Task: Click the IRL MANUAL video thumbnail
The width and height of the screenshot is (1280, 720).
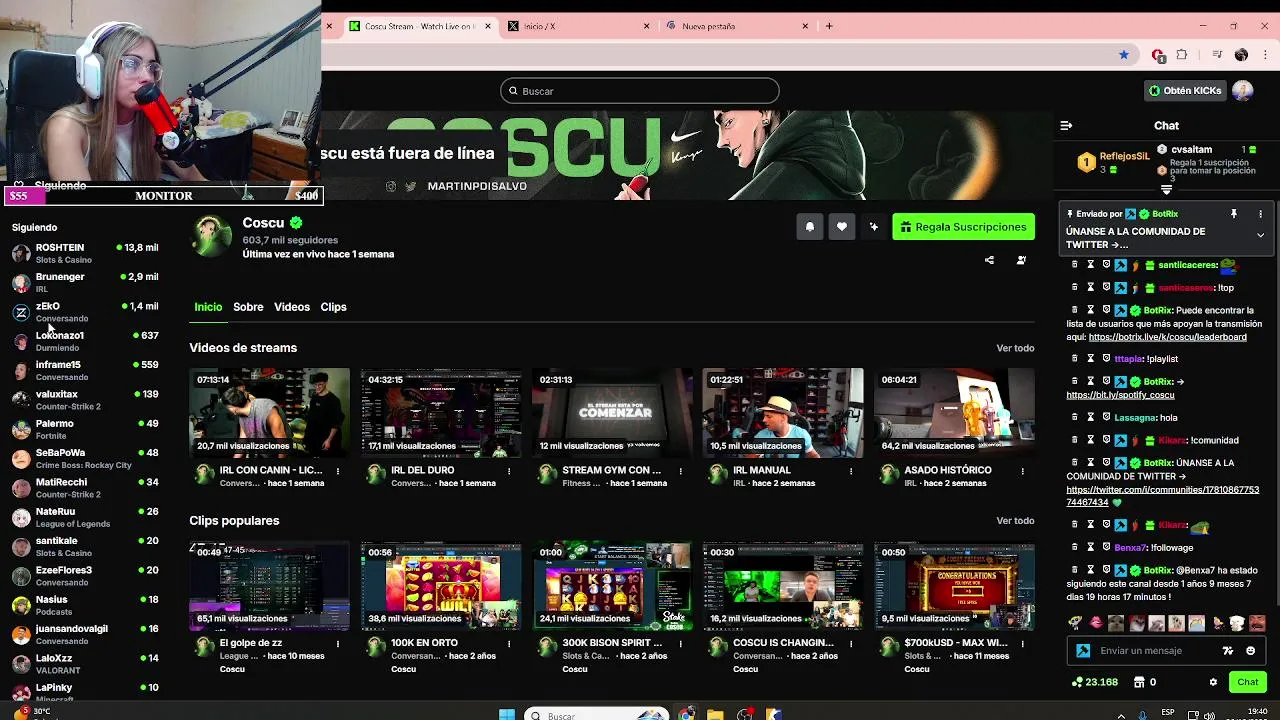Action: 783,413
